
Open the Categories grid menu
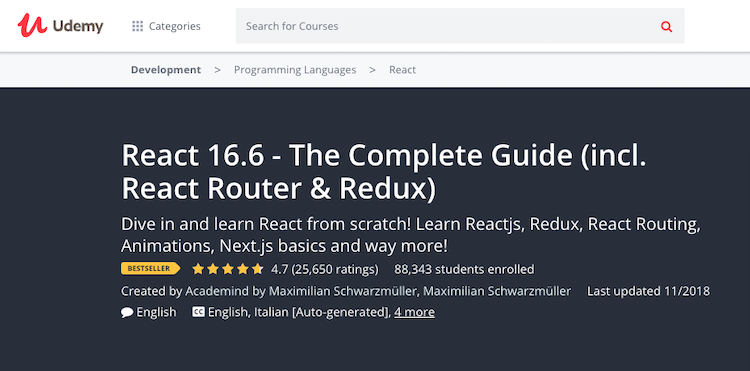click(x=137, y=26)
